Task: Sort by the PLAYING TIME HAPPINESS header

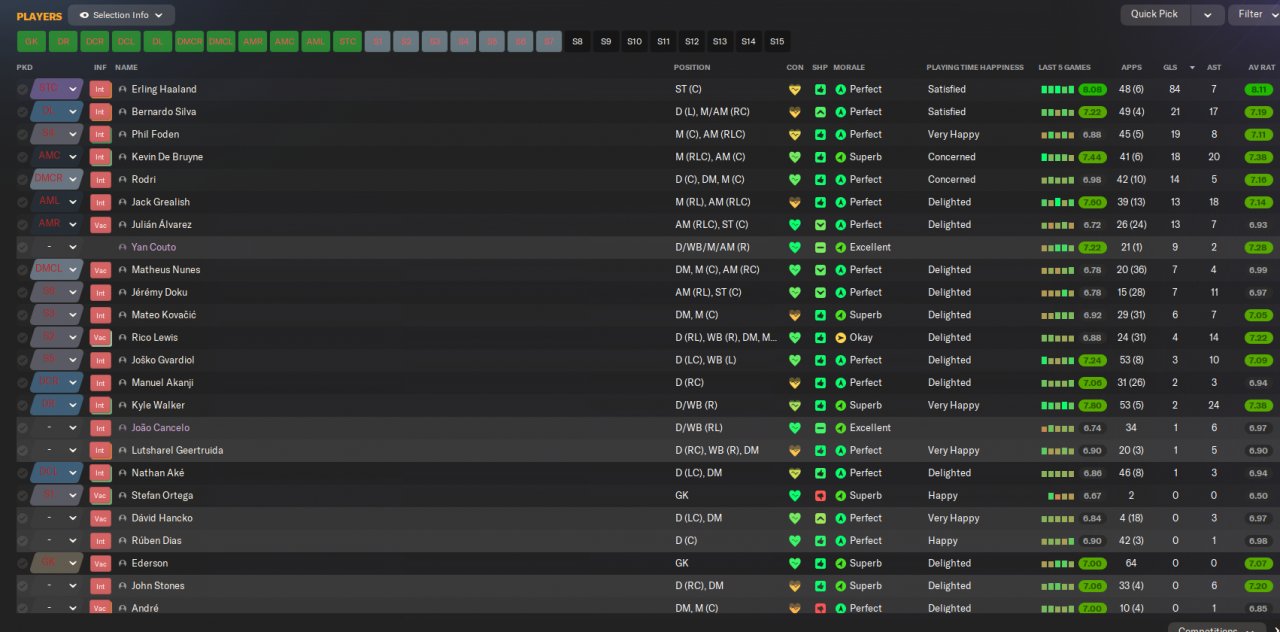Action: coord(975,67)
